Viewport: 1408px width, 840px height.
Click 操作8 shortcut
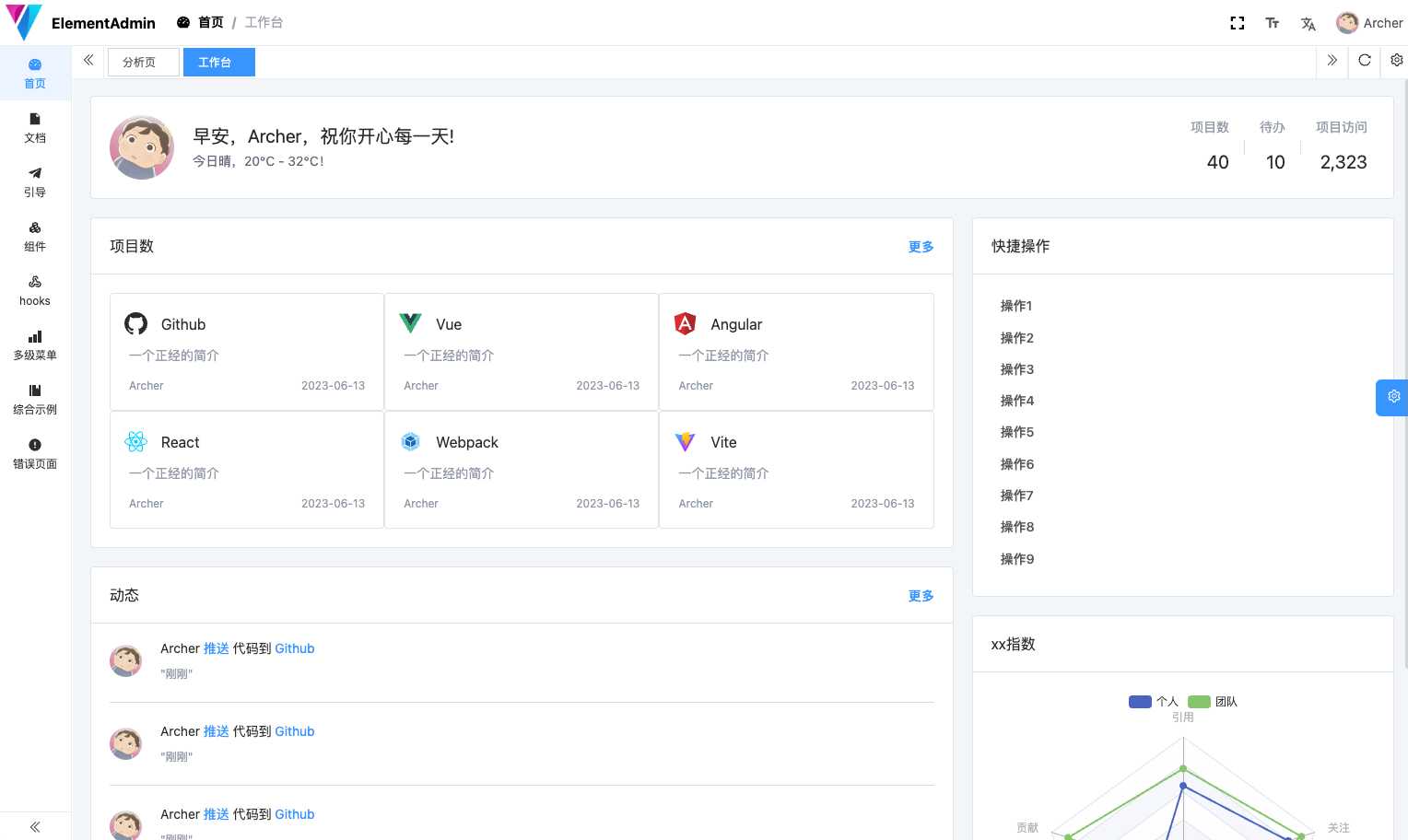pos(1017,527)
